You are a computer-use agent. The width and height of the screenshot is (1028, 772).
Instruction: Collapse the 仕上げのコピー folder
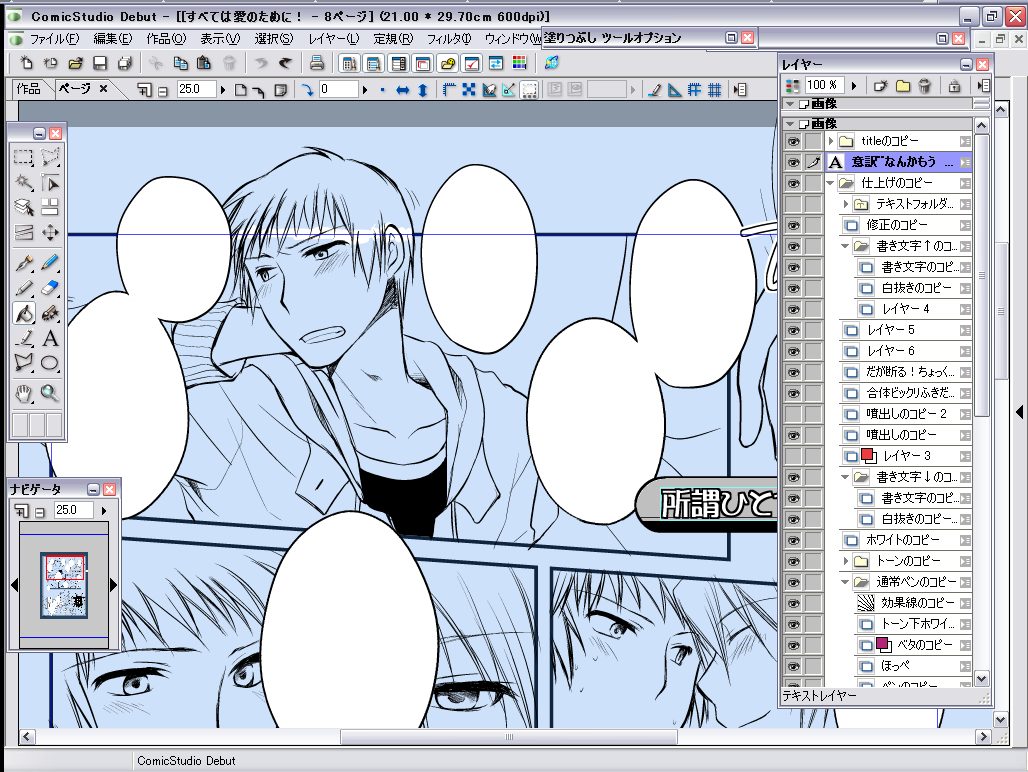tap(831, 183)
